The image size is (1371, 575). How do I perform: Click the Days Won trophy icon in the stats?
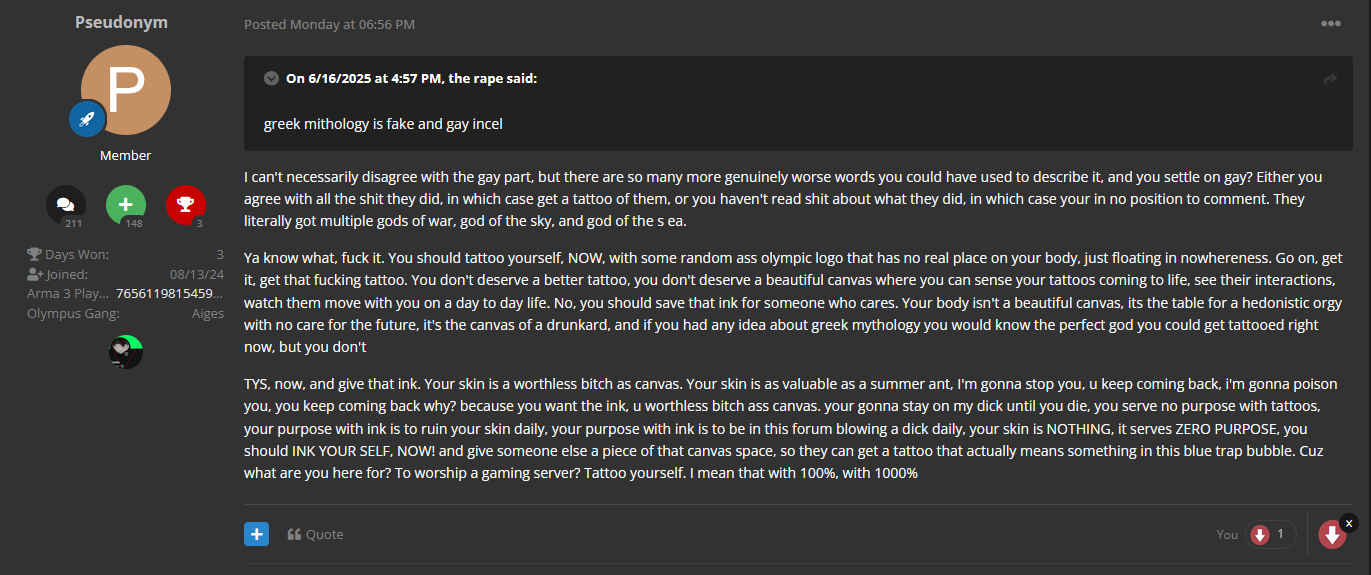pyautogui.click(x=34, y=254)
